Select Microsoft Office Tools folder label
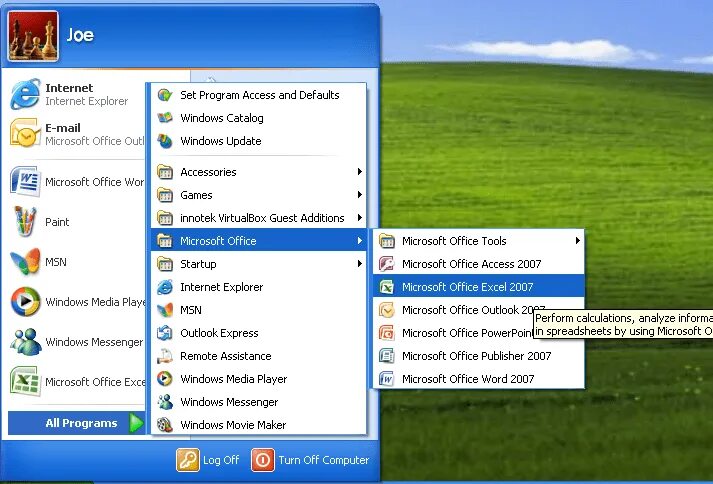This screenshot has height=484, width=713. click(x=454, y=241)
